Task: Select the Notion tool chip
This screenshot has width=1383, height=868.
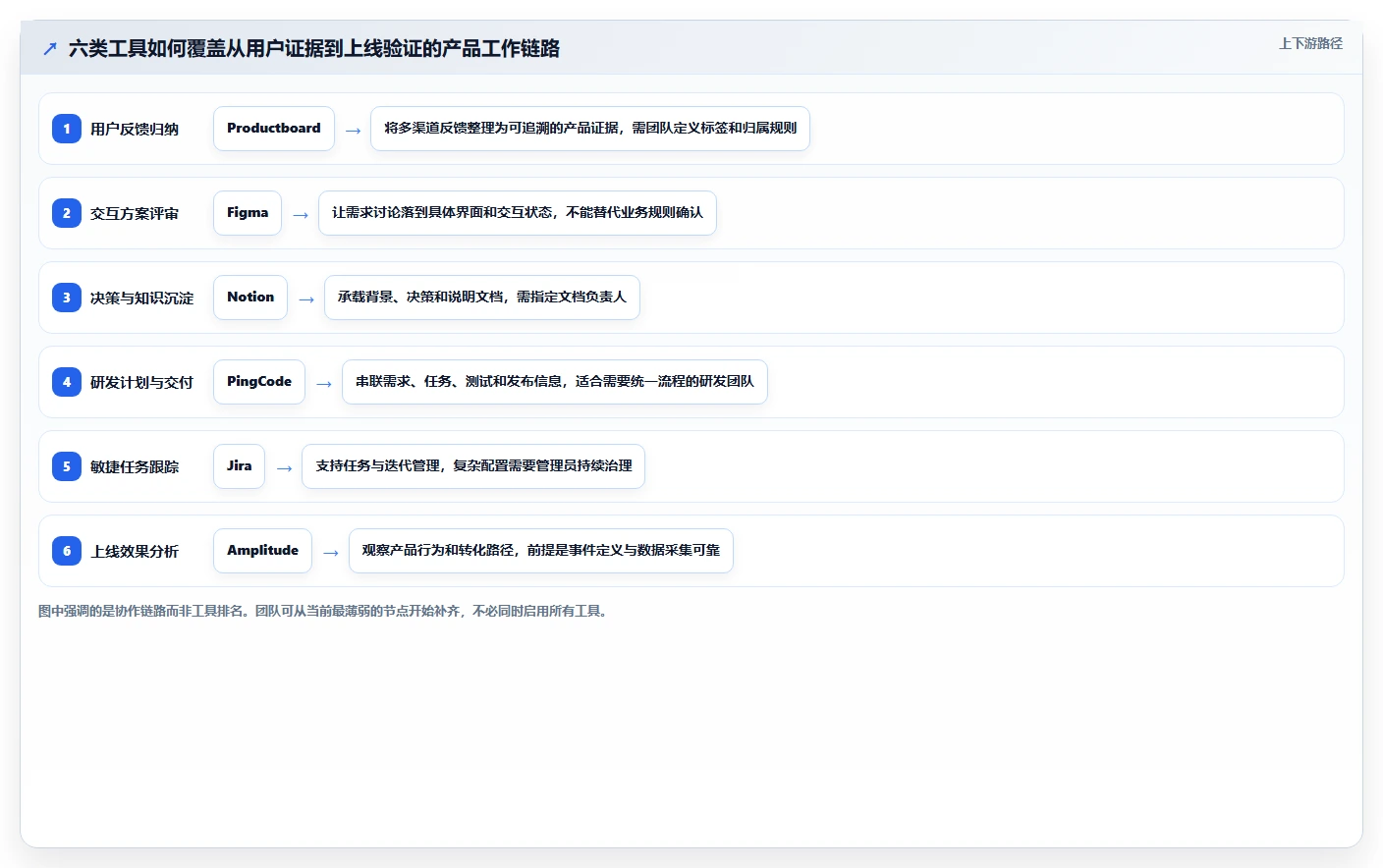Action: point(250,298)
